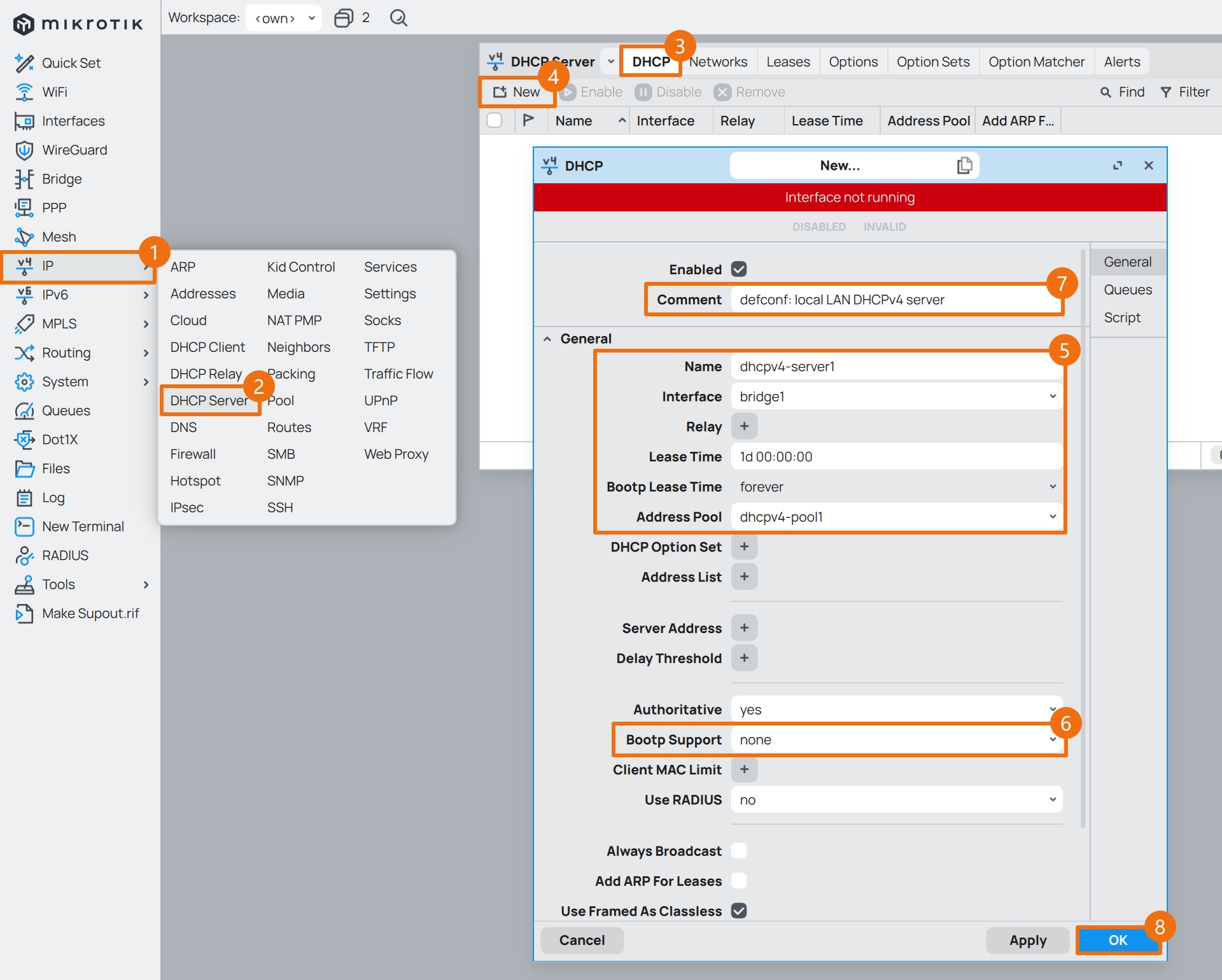1222x980 pixels.
Task: Switch to the Leases tab
Action: coord(788,62)
